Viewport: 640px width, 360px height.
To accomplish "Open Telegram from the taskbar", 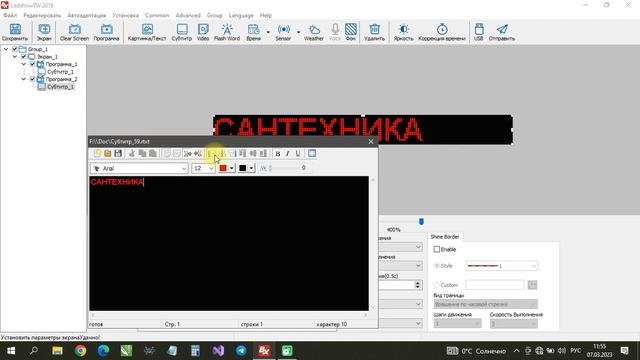I will click(x=241, y=351).
